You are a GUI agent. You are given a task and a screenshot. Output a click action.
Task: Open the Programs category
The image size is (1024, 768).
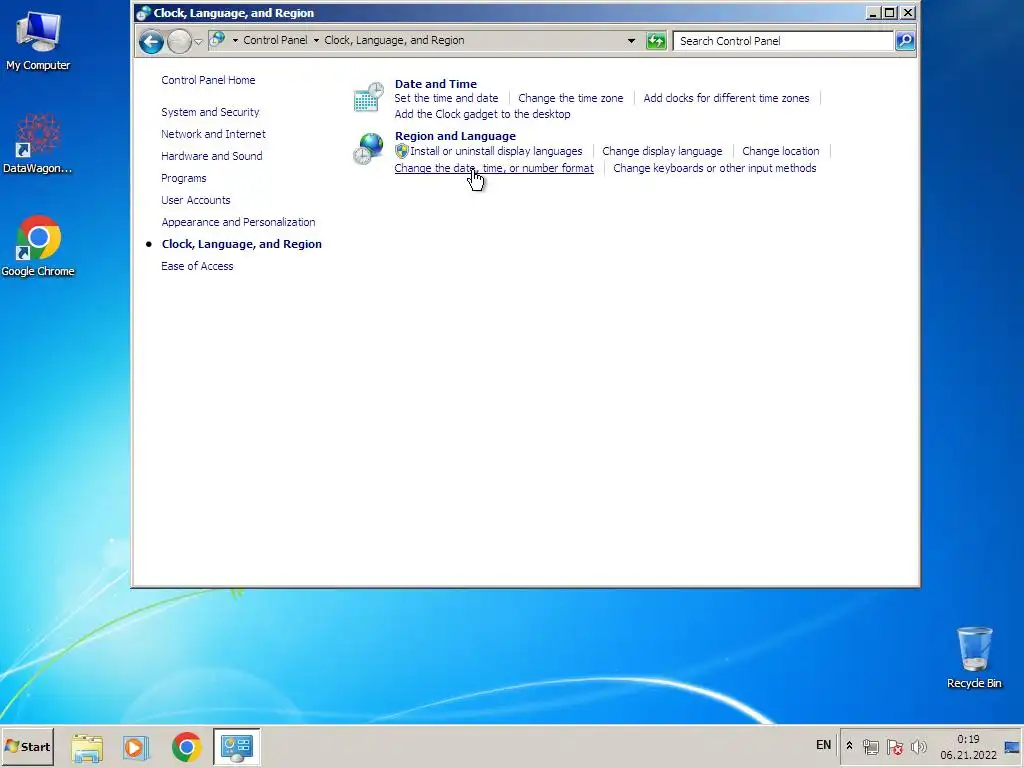pyautogui.click(x=184, y=178)
